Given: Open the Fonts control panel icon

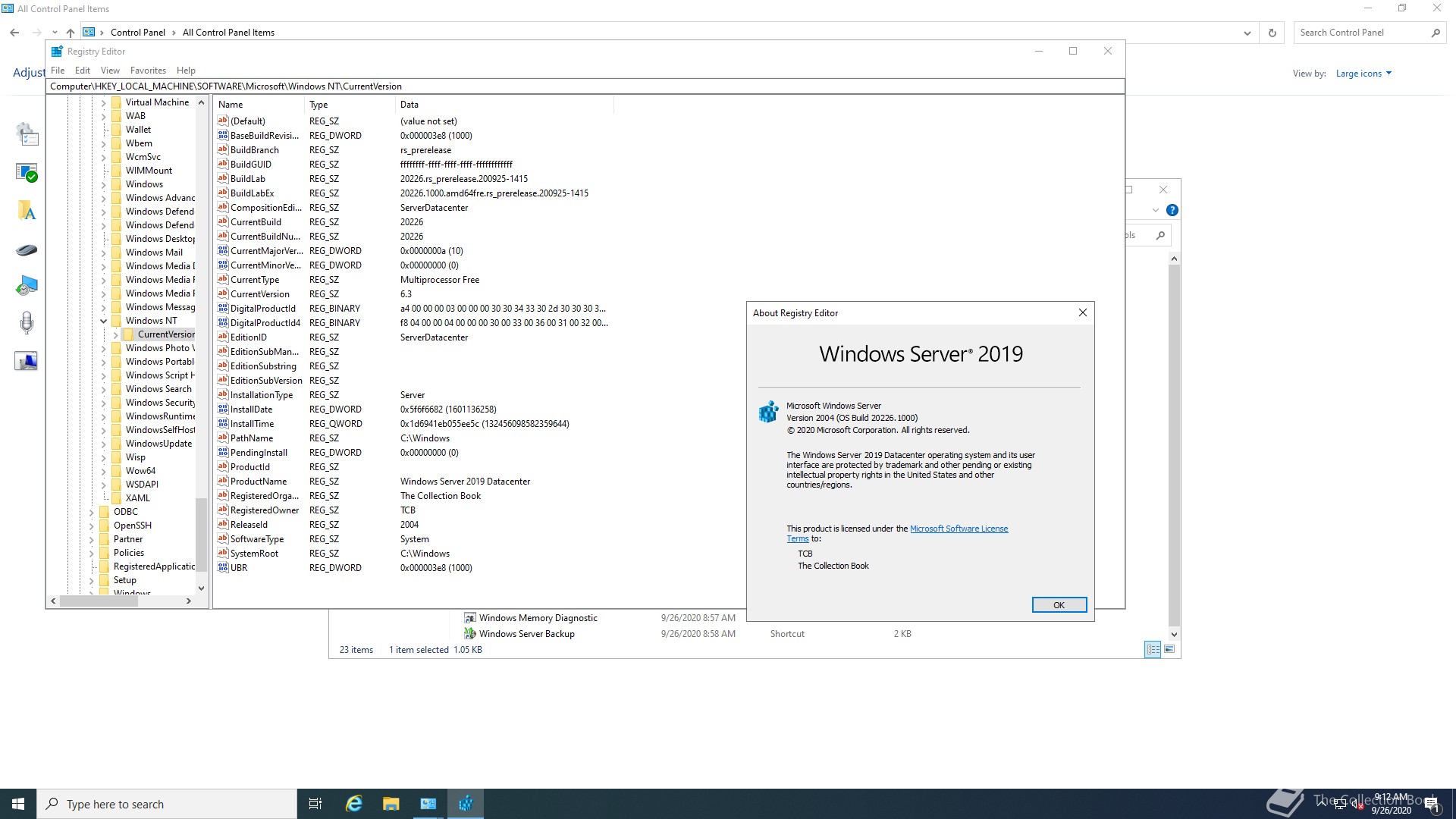Looking at the screenshot, I should 27,211.
